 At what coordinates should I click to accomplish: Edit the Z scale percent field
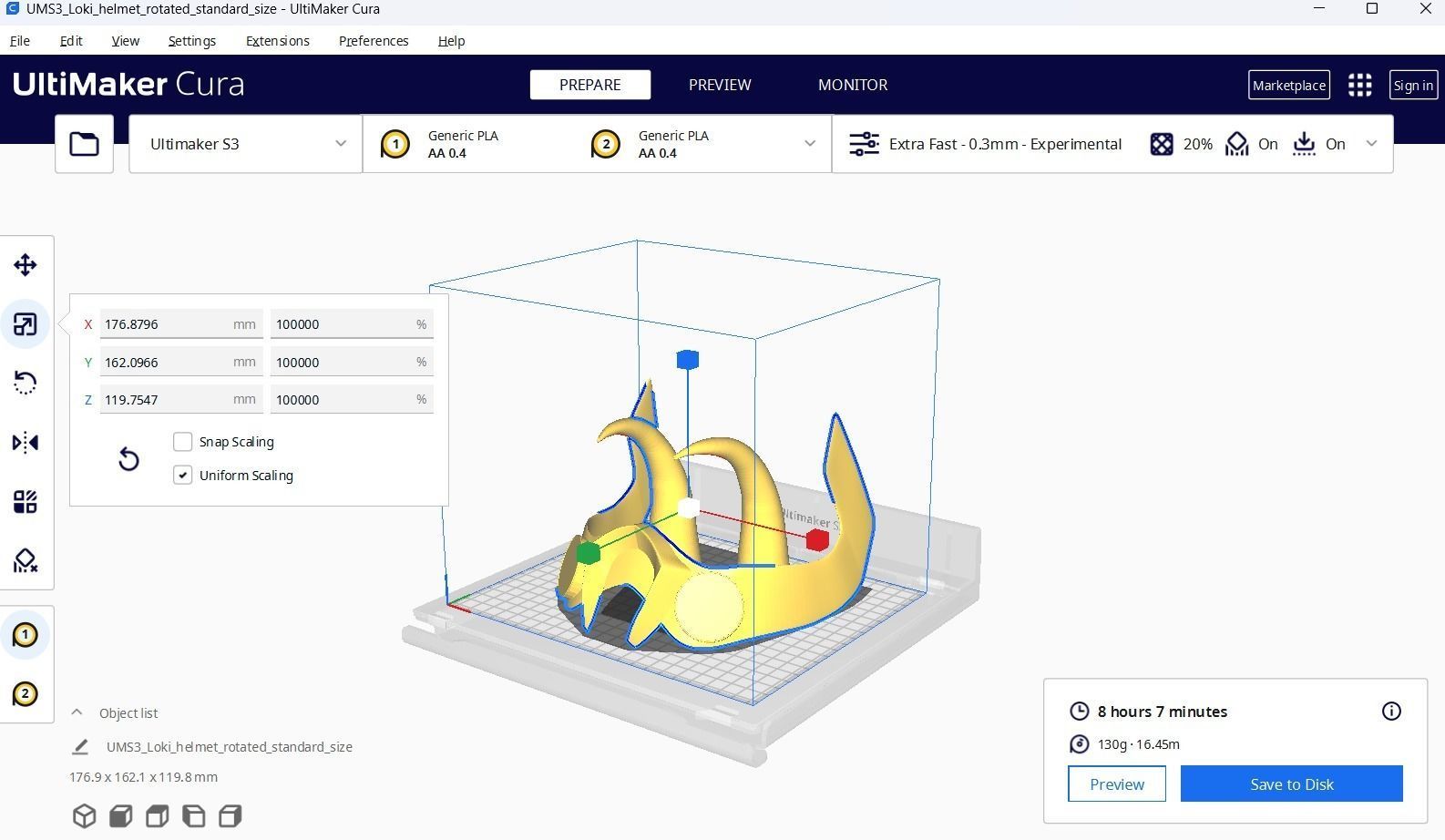(x=352, y=400)
